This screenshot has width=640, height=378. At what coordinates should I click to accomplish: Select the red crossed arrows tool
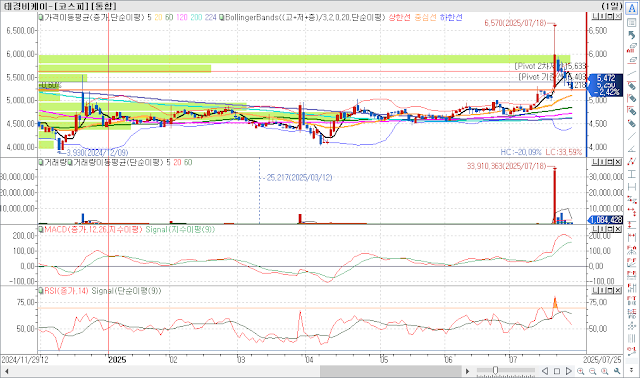pyautogui.click(x=631, y=212)
